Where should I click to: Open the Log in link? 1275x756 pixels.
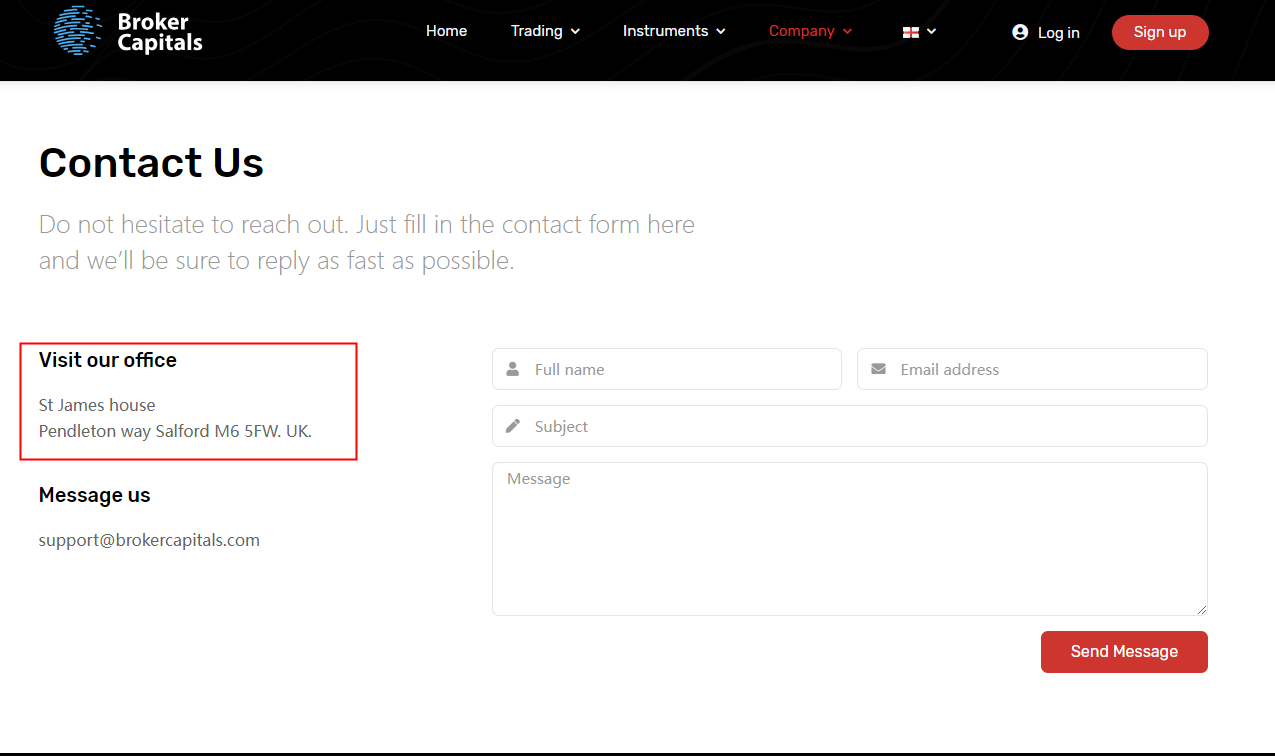[x=1058, y=33]
